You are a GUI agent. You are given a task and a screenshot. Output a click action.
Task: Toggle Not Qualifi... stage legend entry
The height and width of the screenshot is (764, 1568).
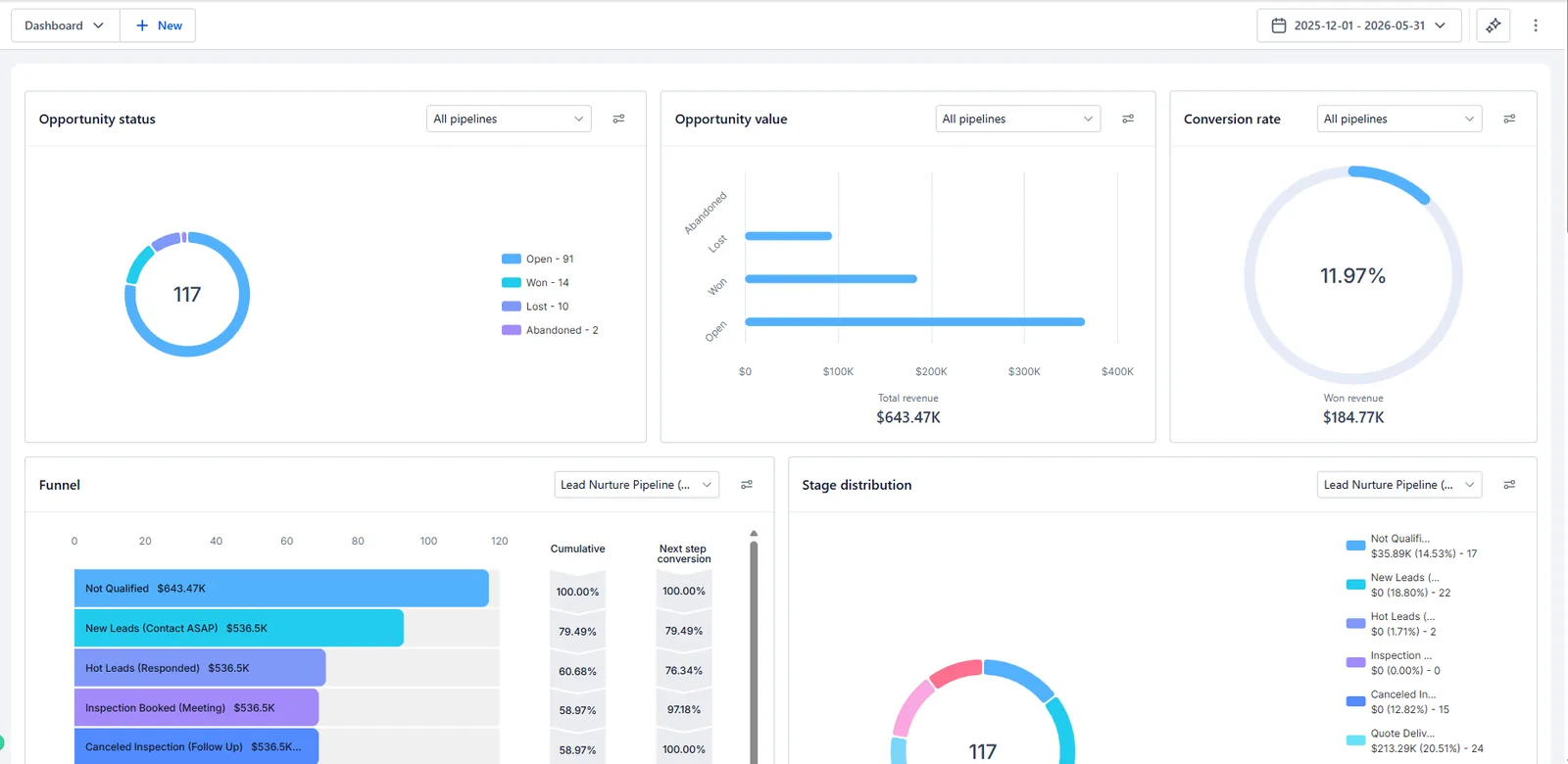[1412, 546]
